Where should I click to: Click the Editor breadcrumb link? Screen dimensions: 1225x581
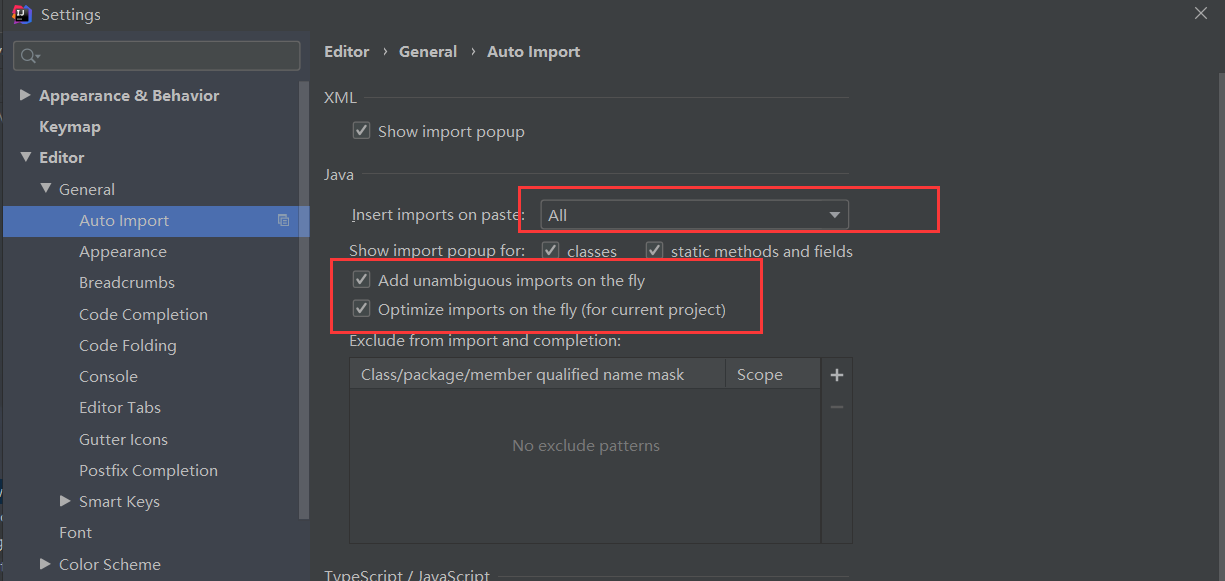[347, 52]
